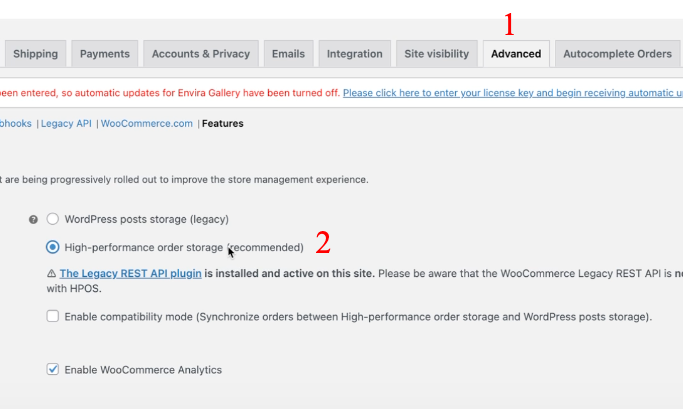
Task: Open the Autocomplete Orders tab
Action: 617,54
